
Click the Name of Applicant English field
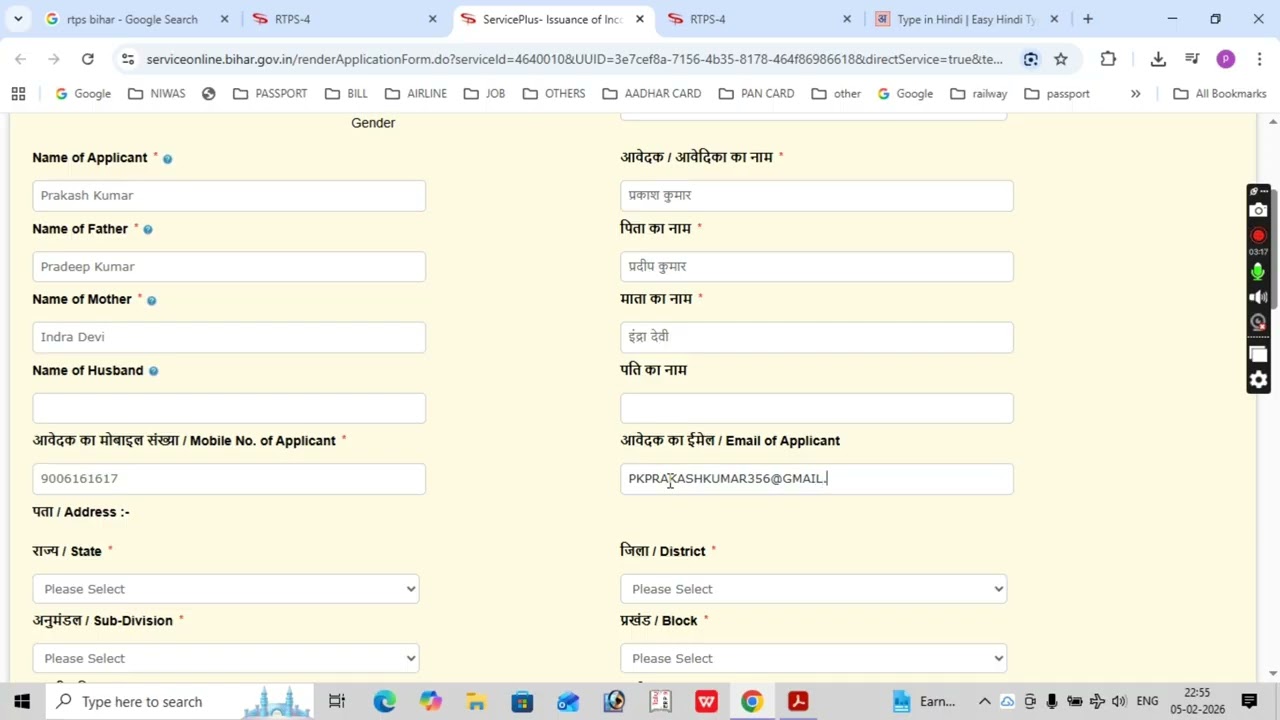tap(229, 196)
